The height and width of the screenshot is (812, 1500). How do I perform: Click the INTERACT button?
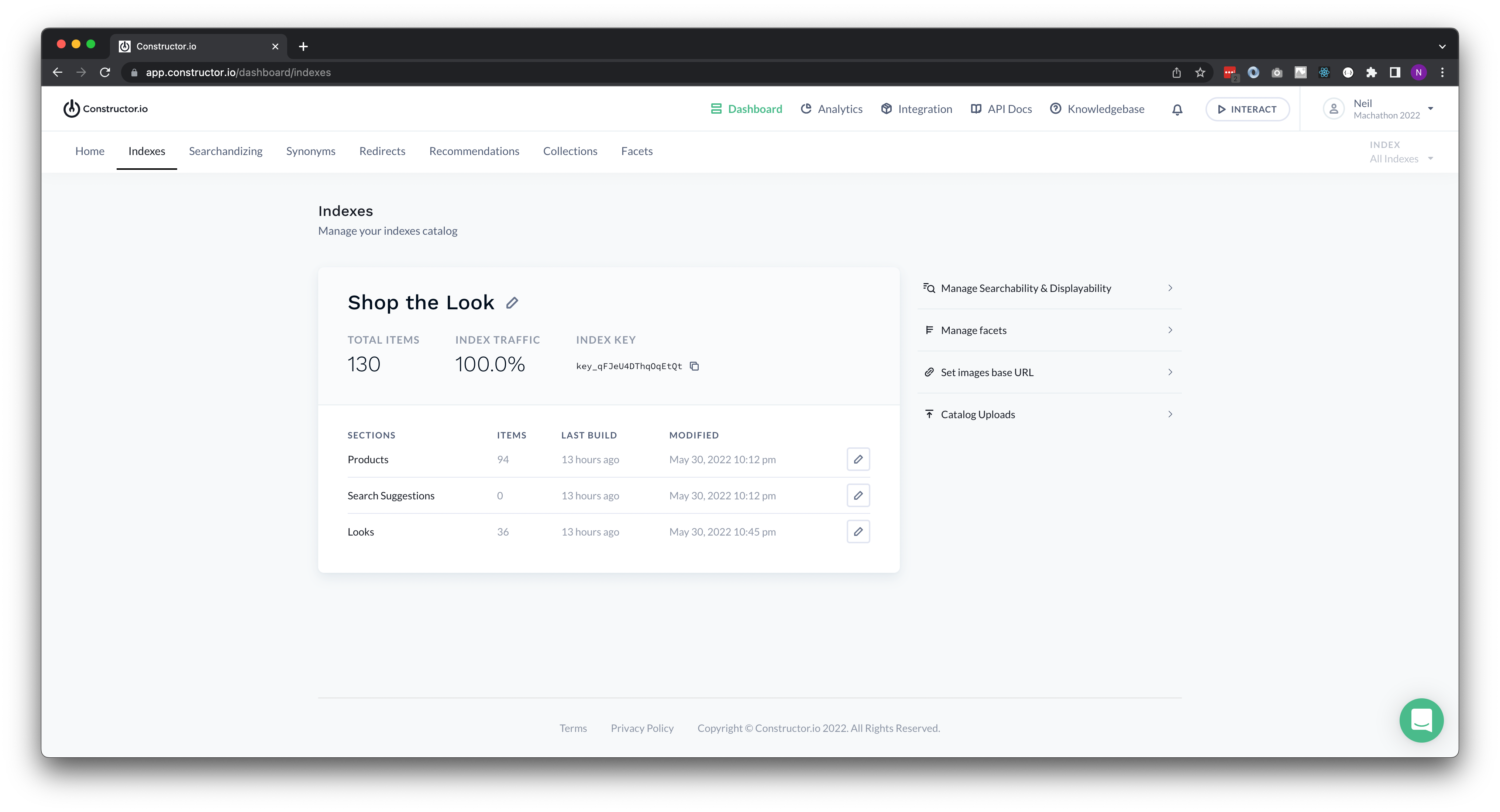1247,109
